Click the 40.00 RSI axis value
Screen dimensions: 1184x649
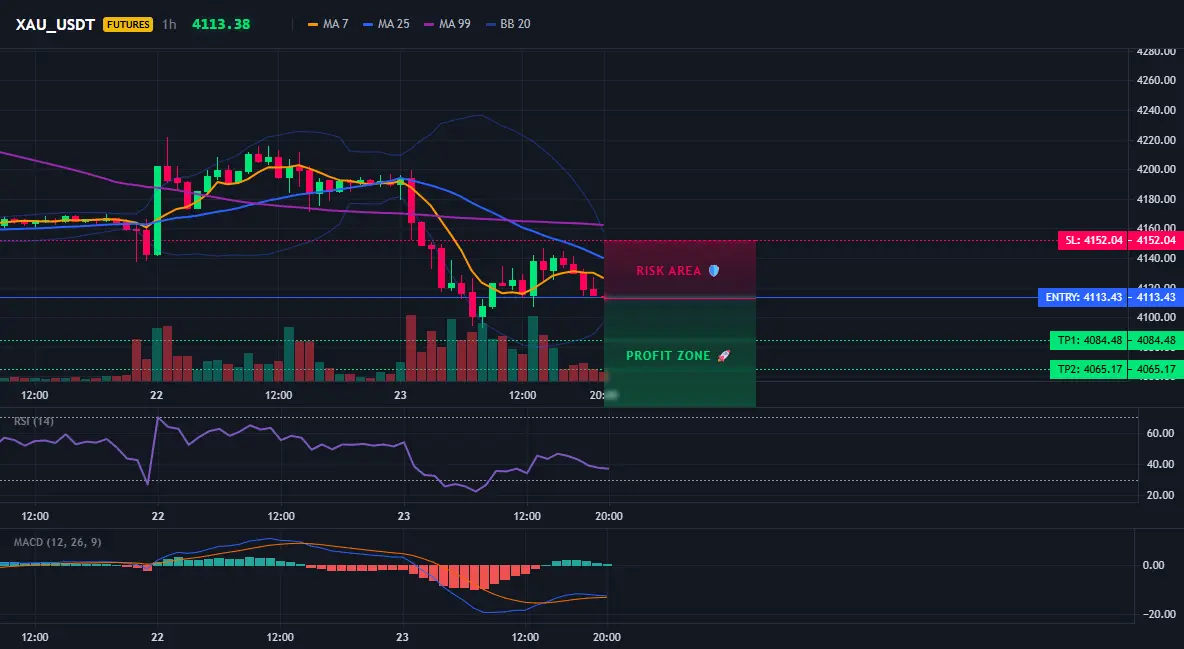click(1161, 465)
